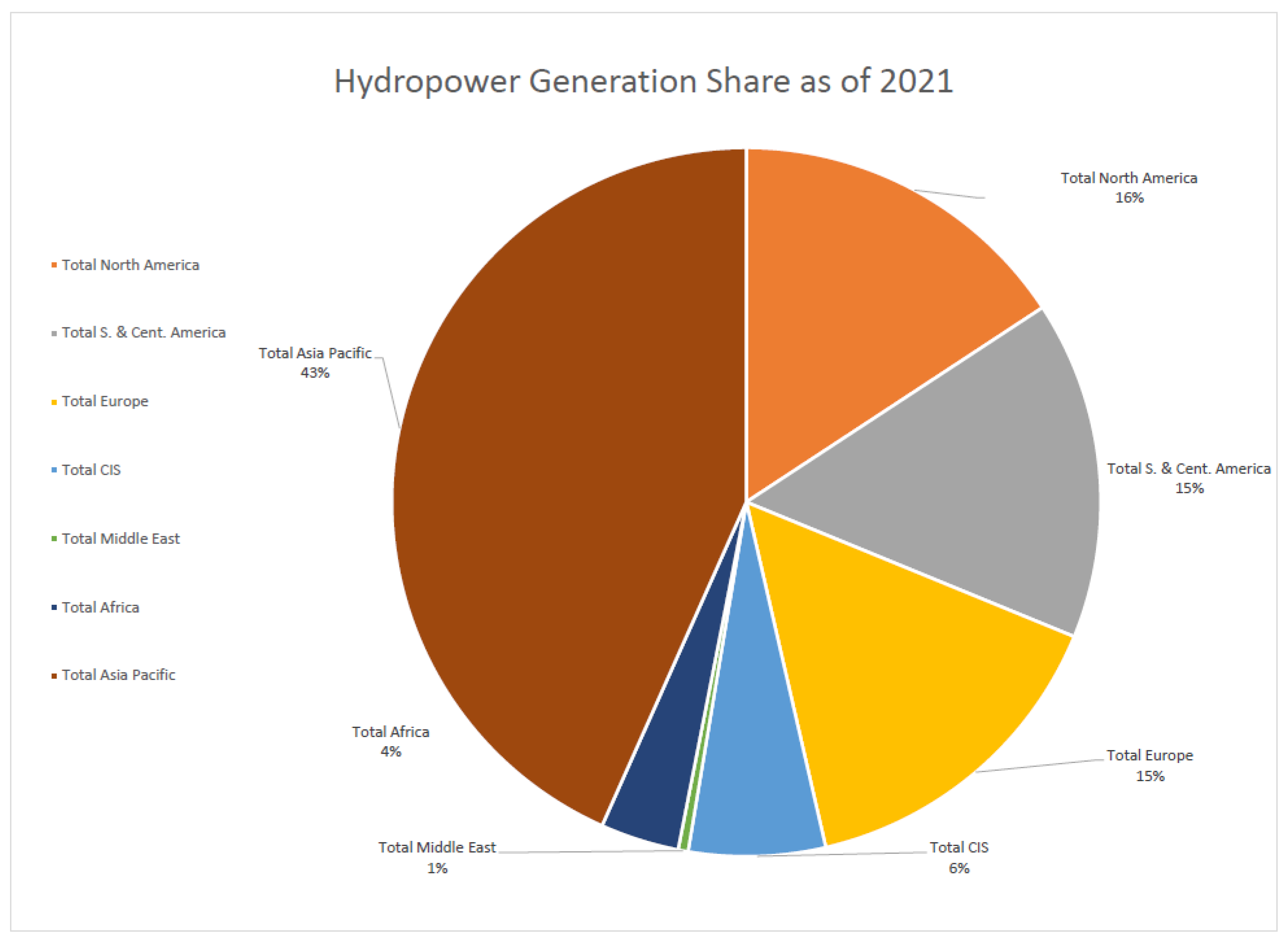1288x942 pixels.
Task: Click the brown Asia Pacific legend swatch
Action: click(54, 675)
